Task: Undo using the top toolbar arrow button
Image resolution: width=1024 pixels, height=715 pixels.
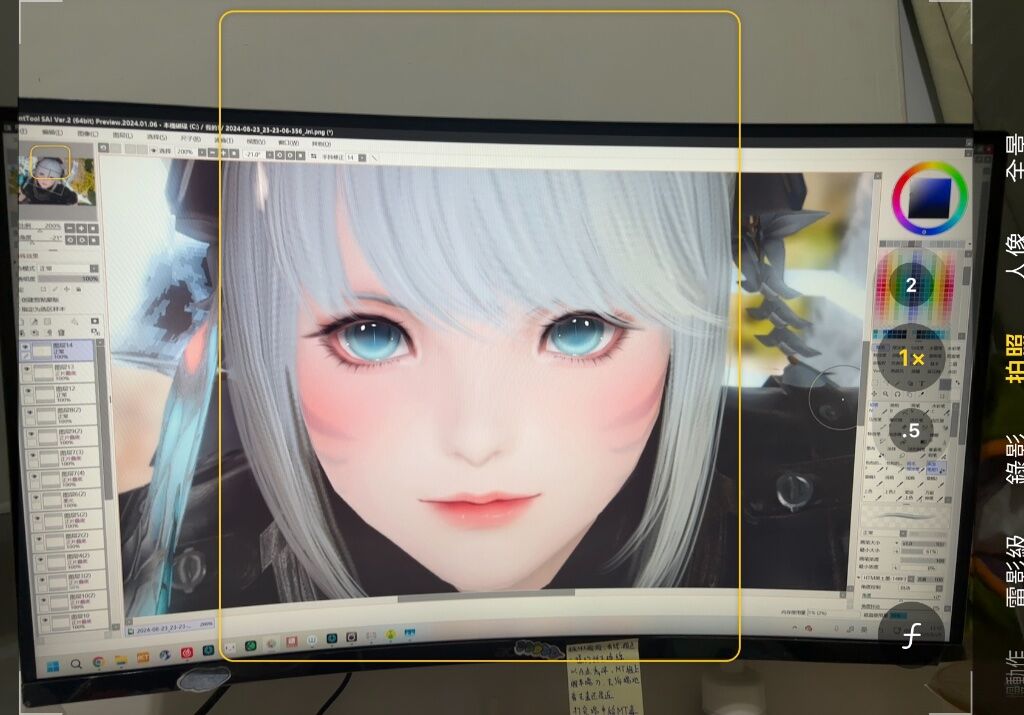Action: pos(103,148)
